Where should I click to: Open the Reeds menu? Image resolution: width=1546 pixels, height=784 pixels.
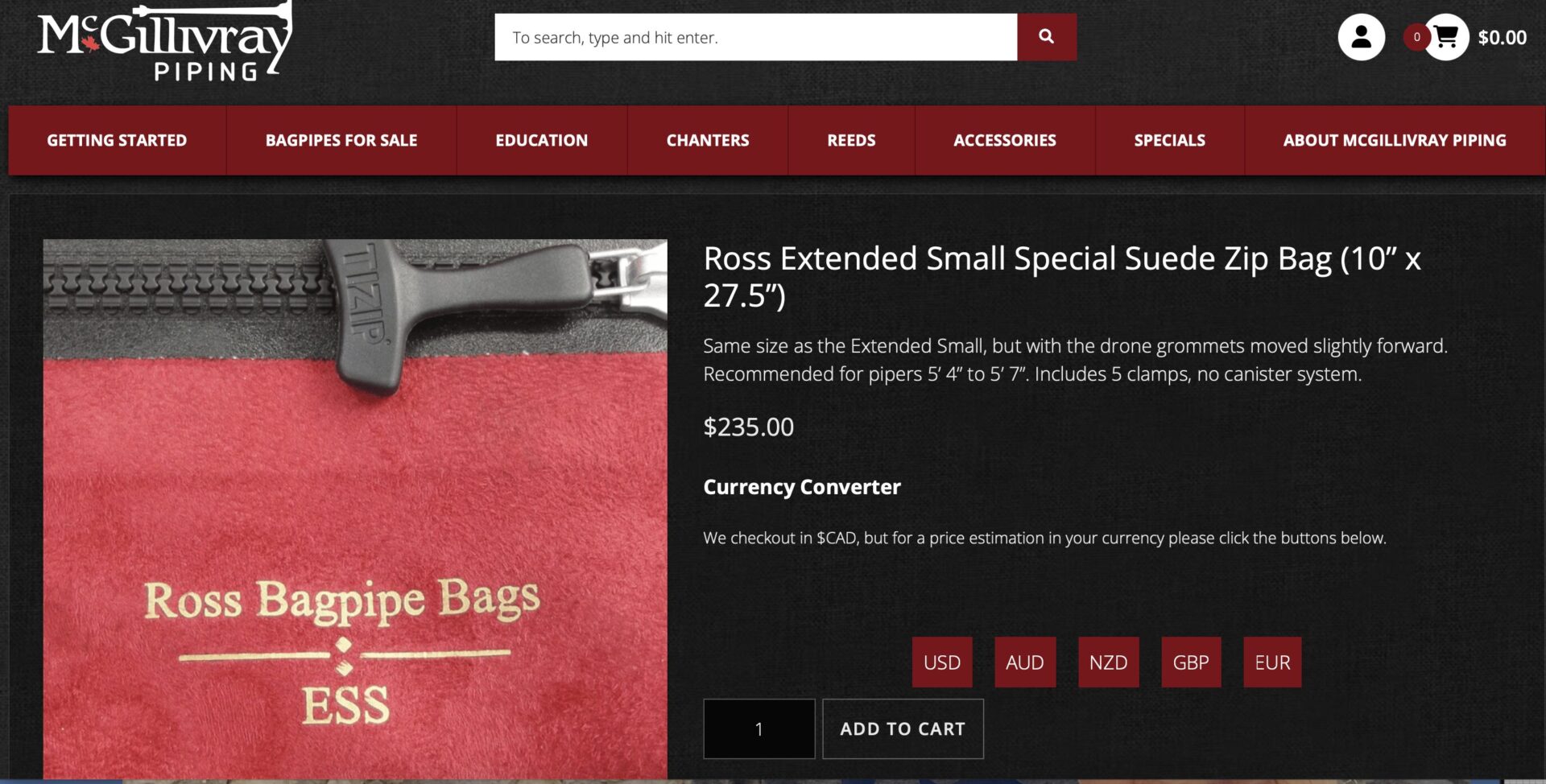pos(851,140)
